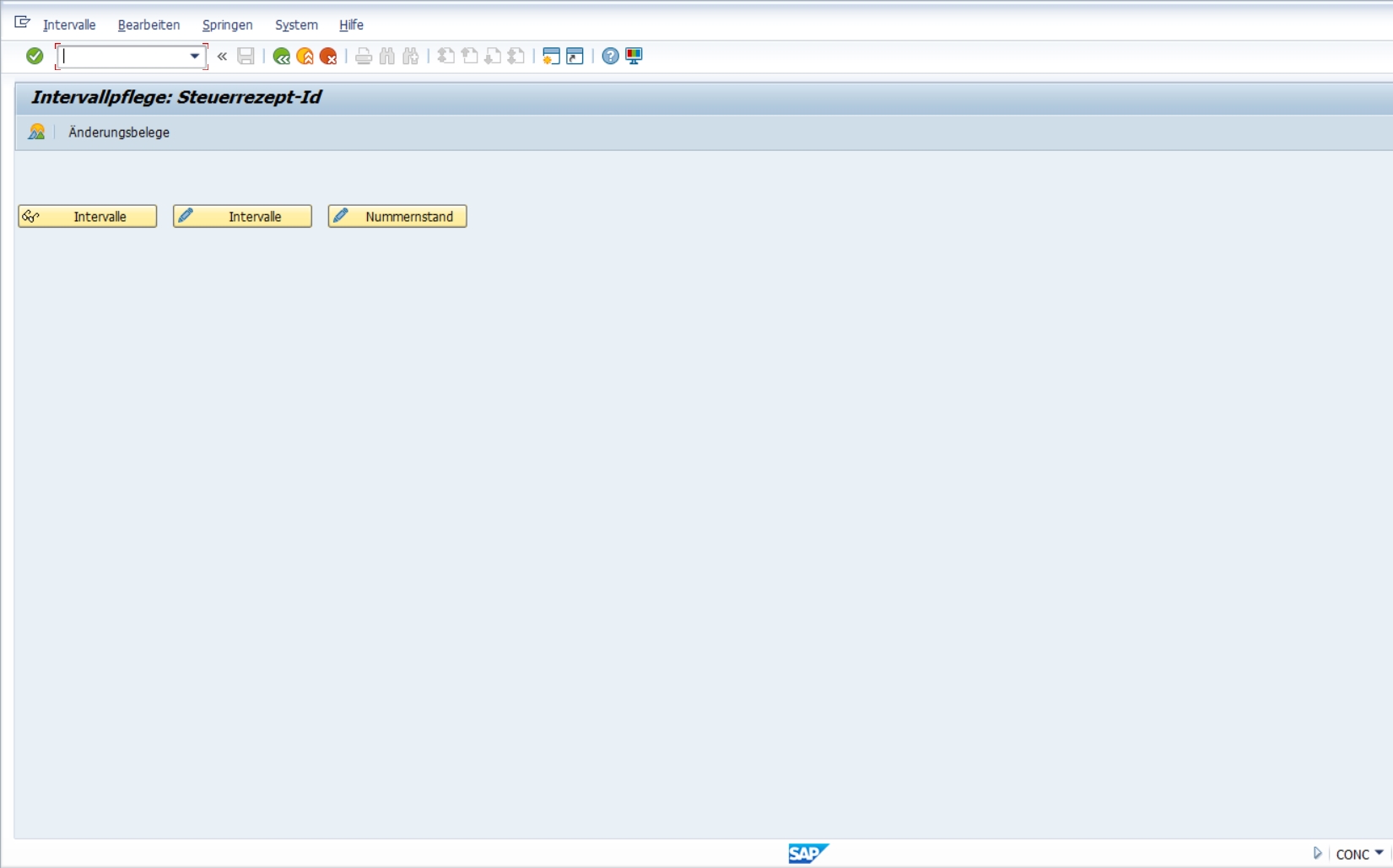This screenshot has height=868, width=1393.
Task: Click the Find binoculars icon
Action: click(x=387, y=57)
